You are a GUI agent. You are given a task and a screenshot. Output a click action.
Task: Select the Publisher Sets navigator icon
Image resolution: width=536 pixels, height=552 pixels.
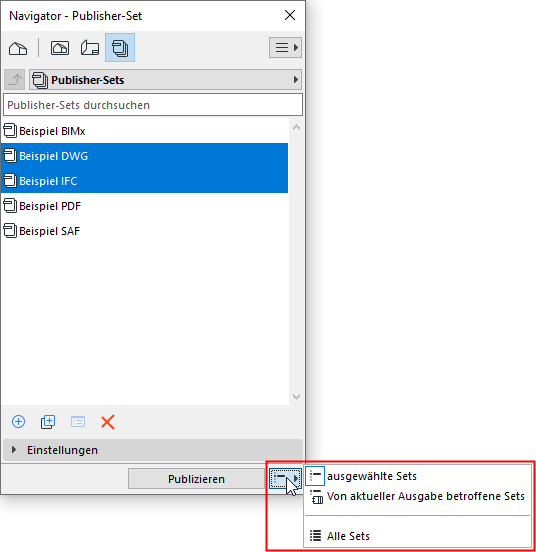(x=120, y=48)
